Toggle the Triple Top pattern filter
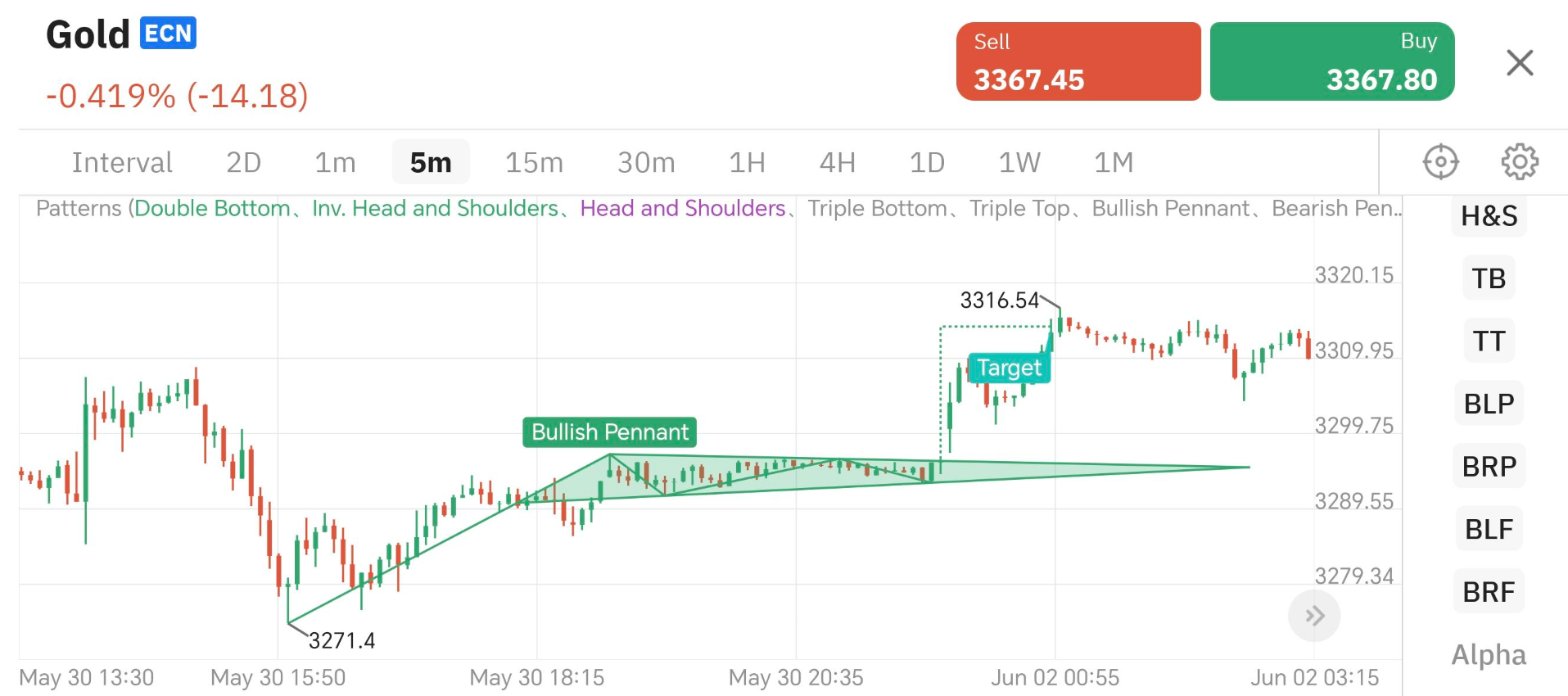 tap(1019, 208)
